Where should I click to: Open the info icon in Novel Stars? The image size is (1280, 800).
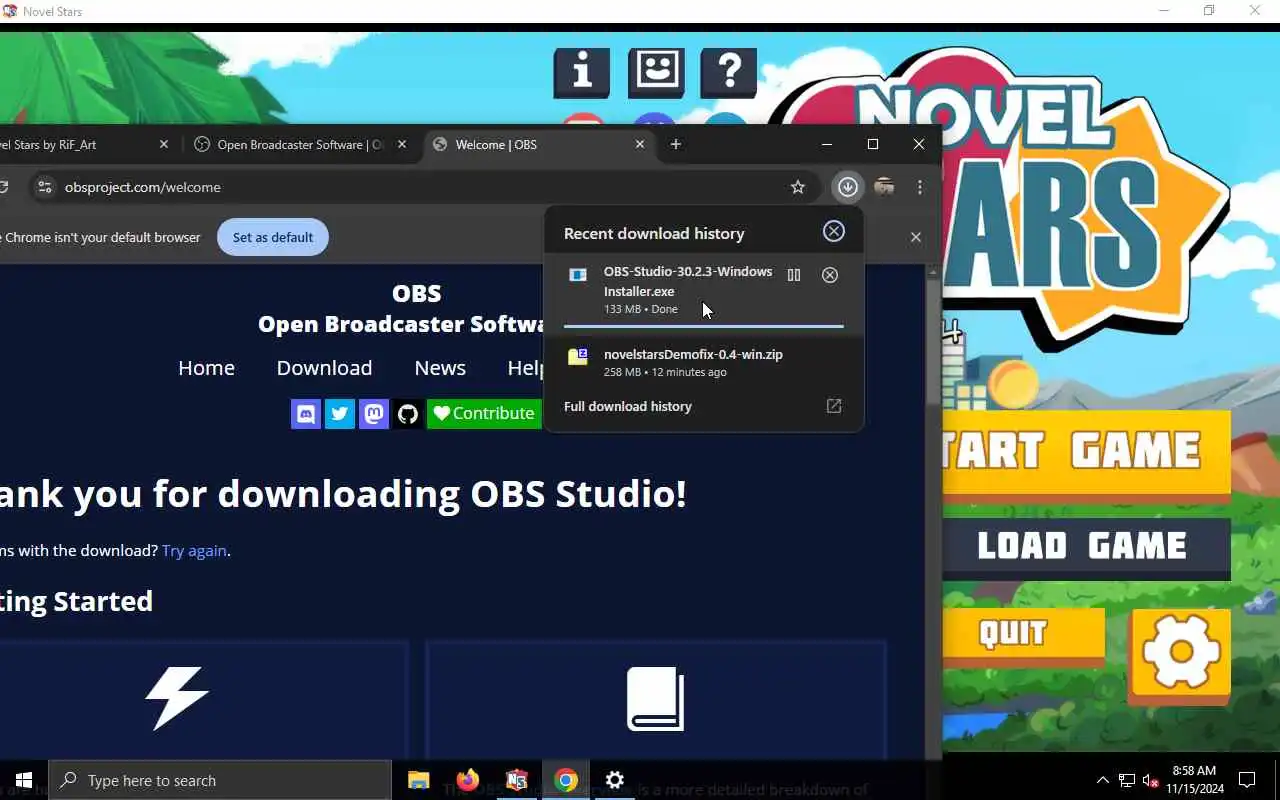click(582, 73)
